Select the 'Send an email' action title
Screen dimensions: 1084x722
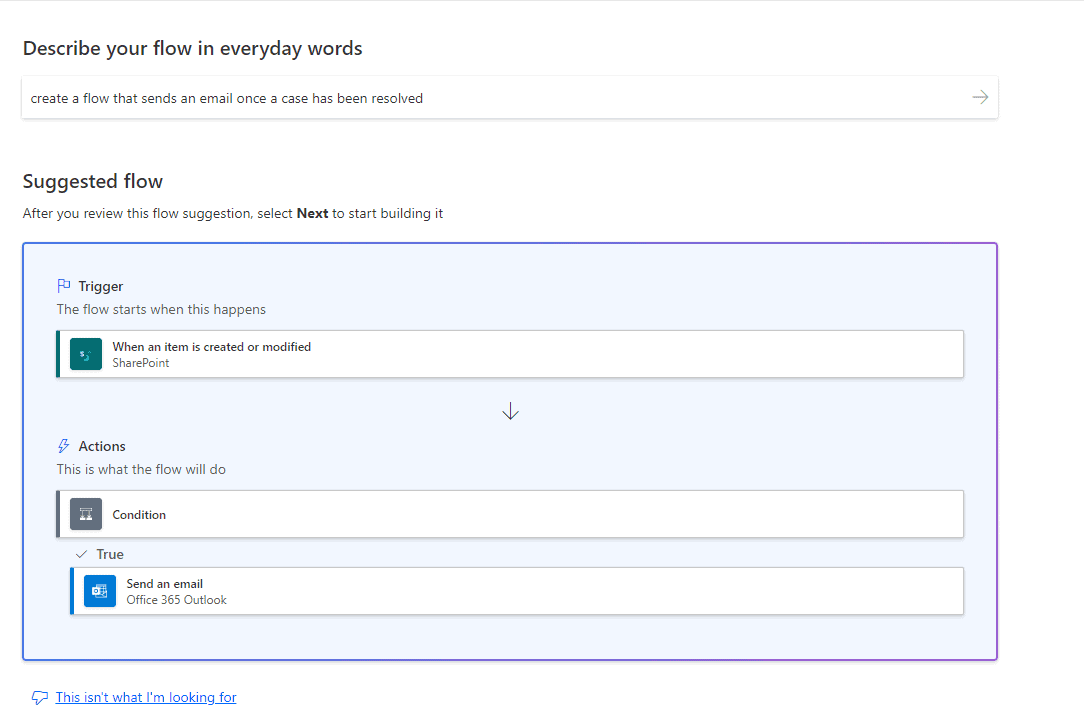click(164, 584)
